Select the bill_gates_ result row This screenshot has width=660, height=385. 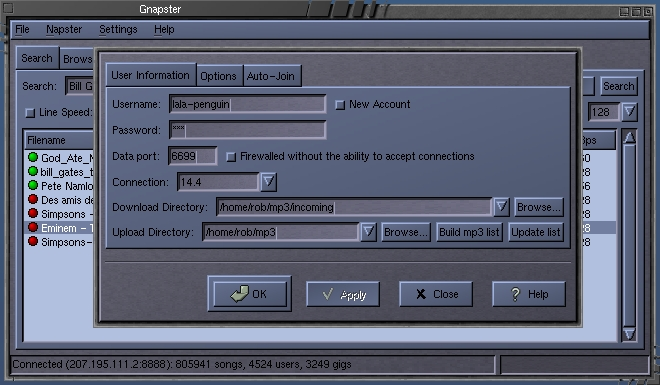point(59,172)
